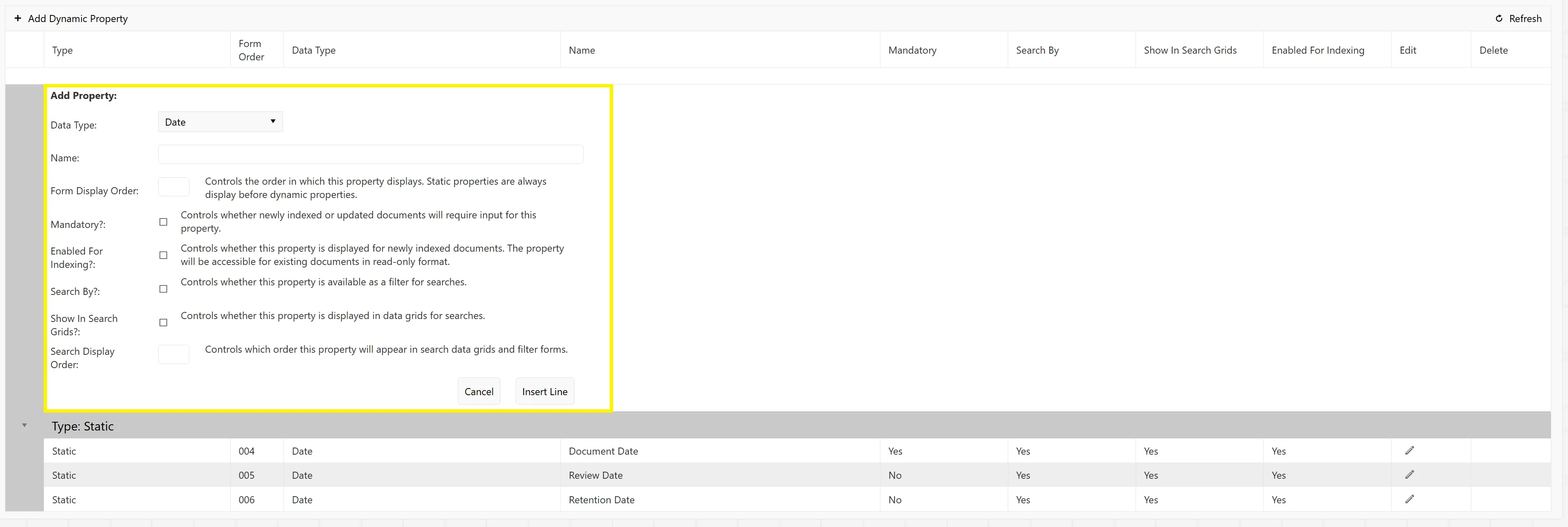Click the Form Display Order input box
The image size is (1568, 527).
coord(174,187)
